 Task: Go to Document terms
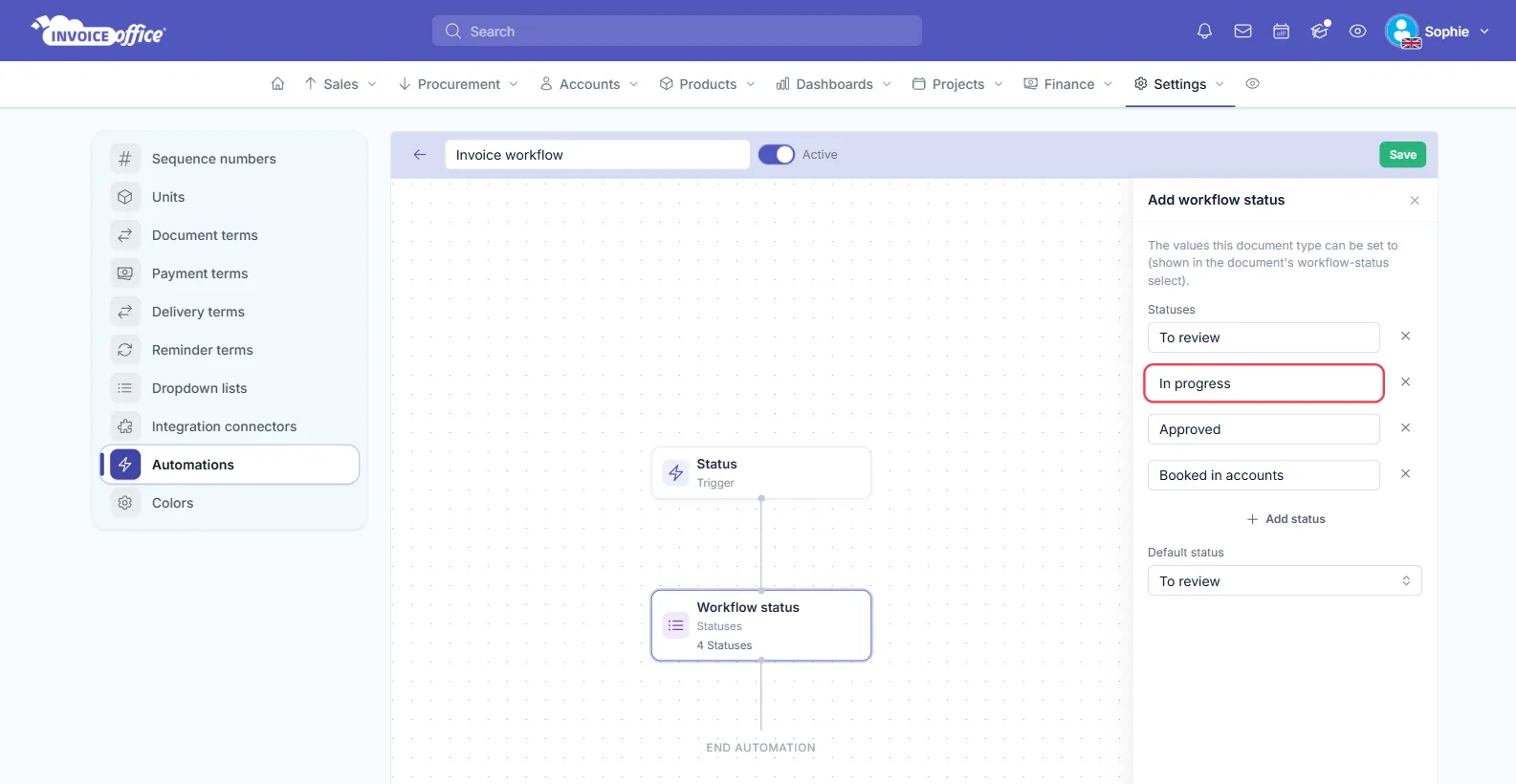click(x=230, y=235)
